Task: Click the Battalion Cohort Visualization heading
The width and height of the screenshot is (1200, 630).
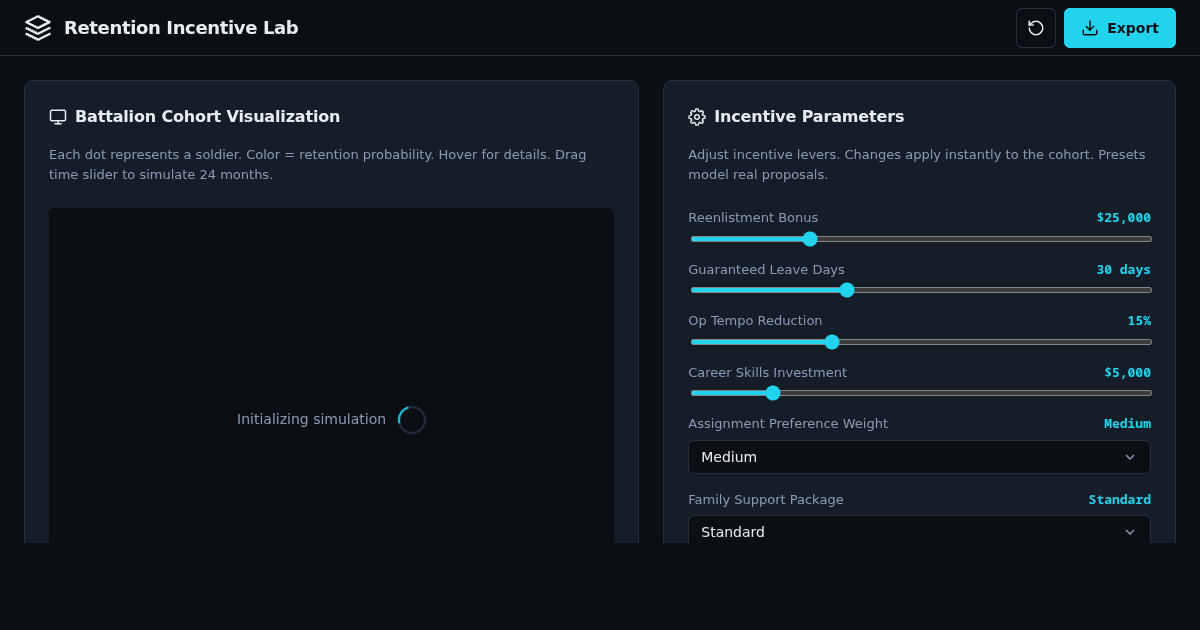Action: [207, 117]
